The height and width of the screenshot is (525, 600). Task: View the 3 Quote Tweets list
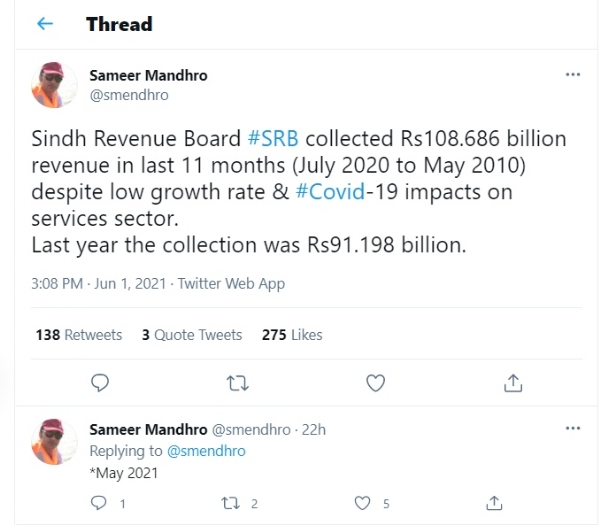coord(192,335)
